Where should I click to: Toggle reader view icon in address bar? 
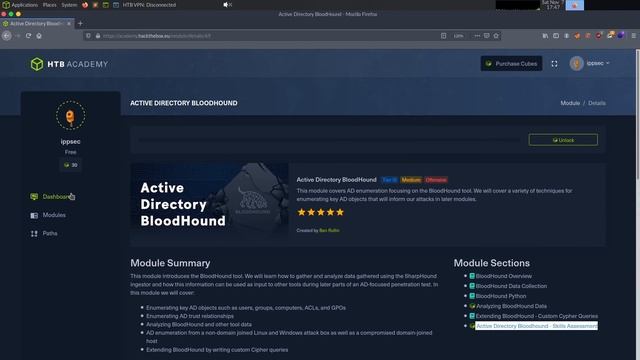tap(443, 36)
